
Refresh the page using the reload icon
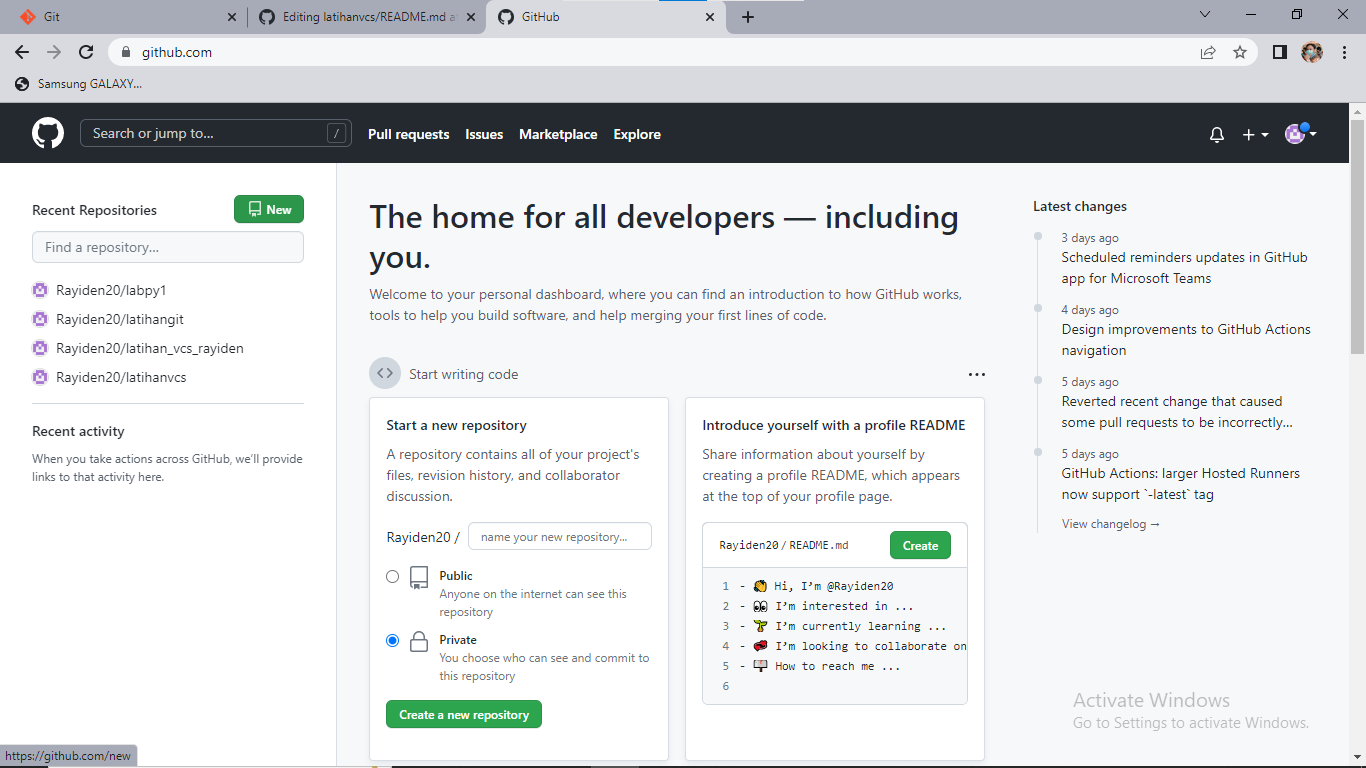click(86, 52)
